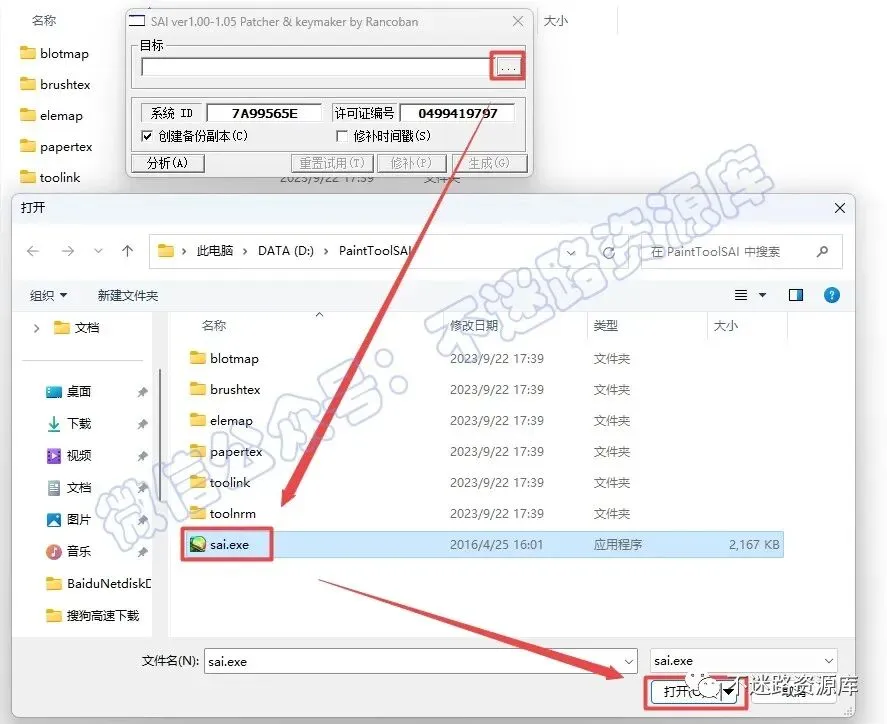The image size is (887, 724).
Task: Open 音乐 in the quick access sidebar
Action: pyautogui.click(x=68, y=551)
